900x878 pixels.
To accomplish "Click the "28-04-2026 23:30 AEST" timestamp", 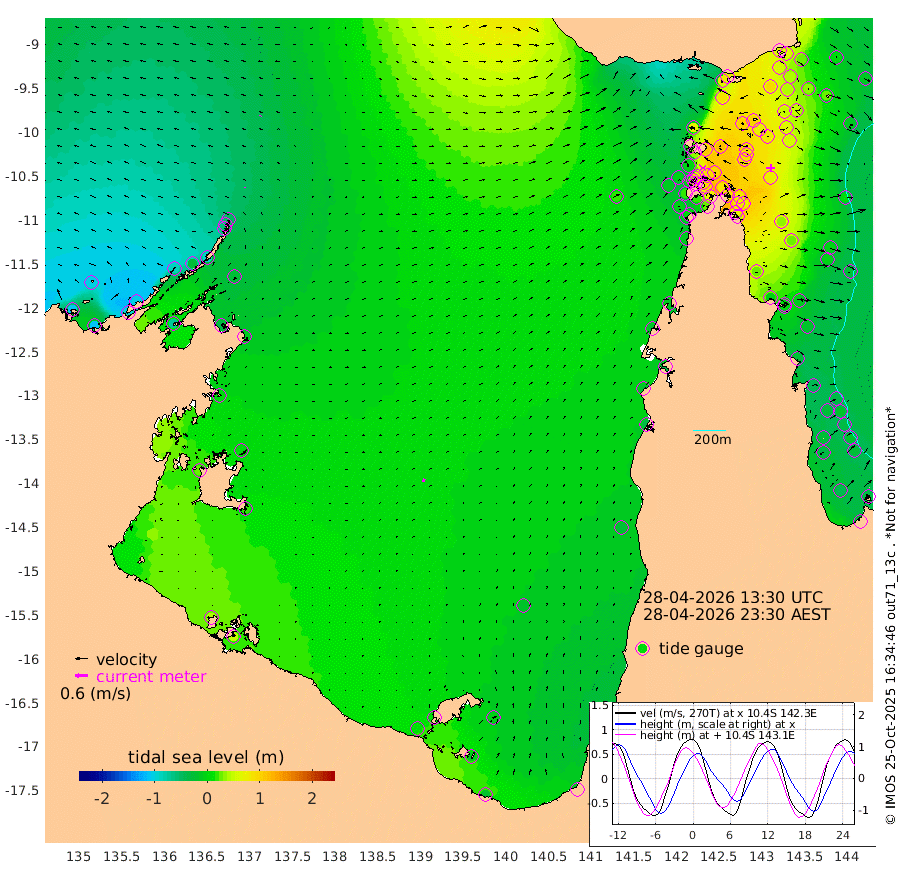I will point(736,615).
